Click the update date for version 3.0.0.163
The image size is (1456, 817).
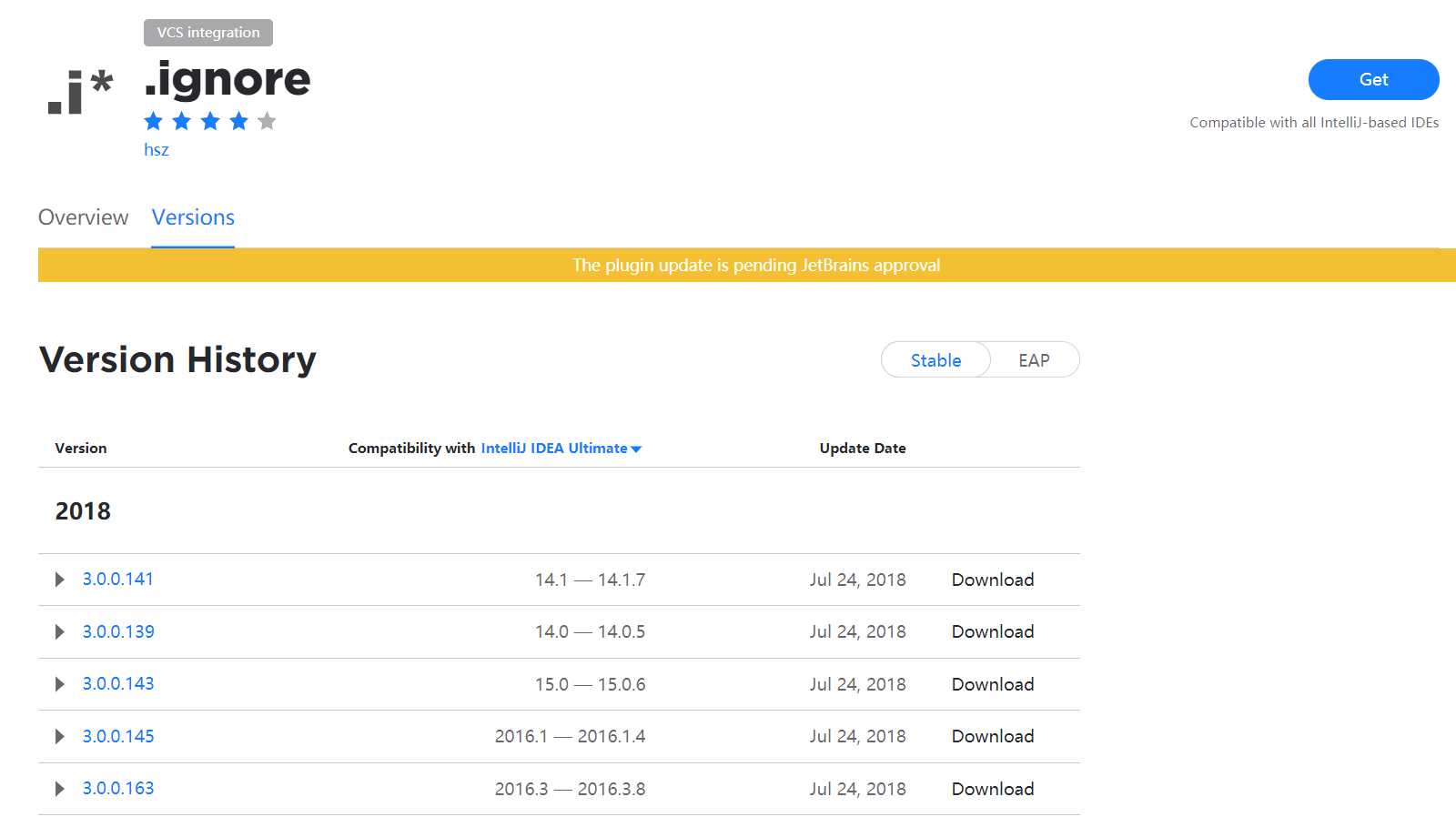[x=858, y=789]
